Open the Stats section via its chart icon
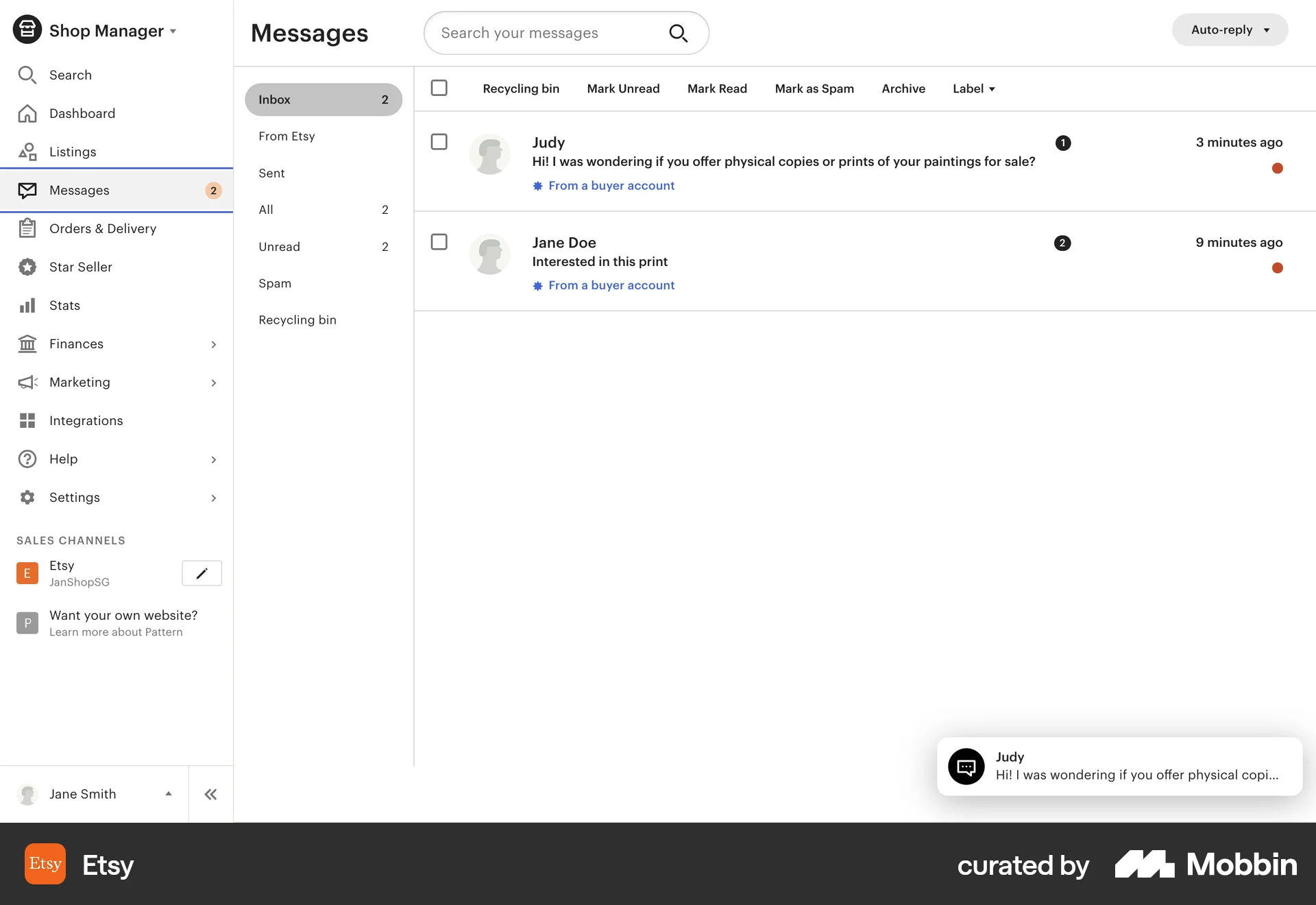 point(27,305)
